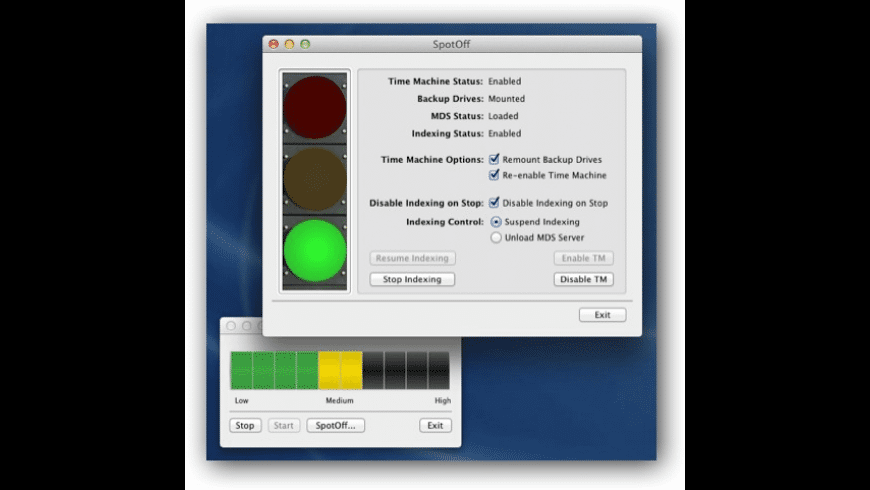The image size is (870, 490).
Task: Click the red traffic light lamp
Action: [x=315, y=107]
